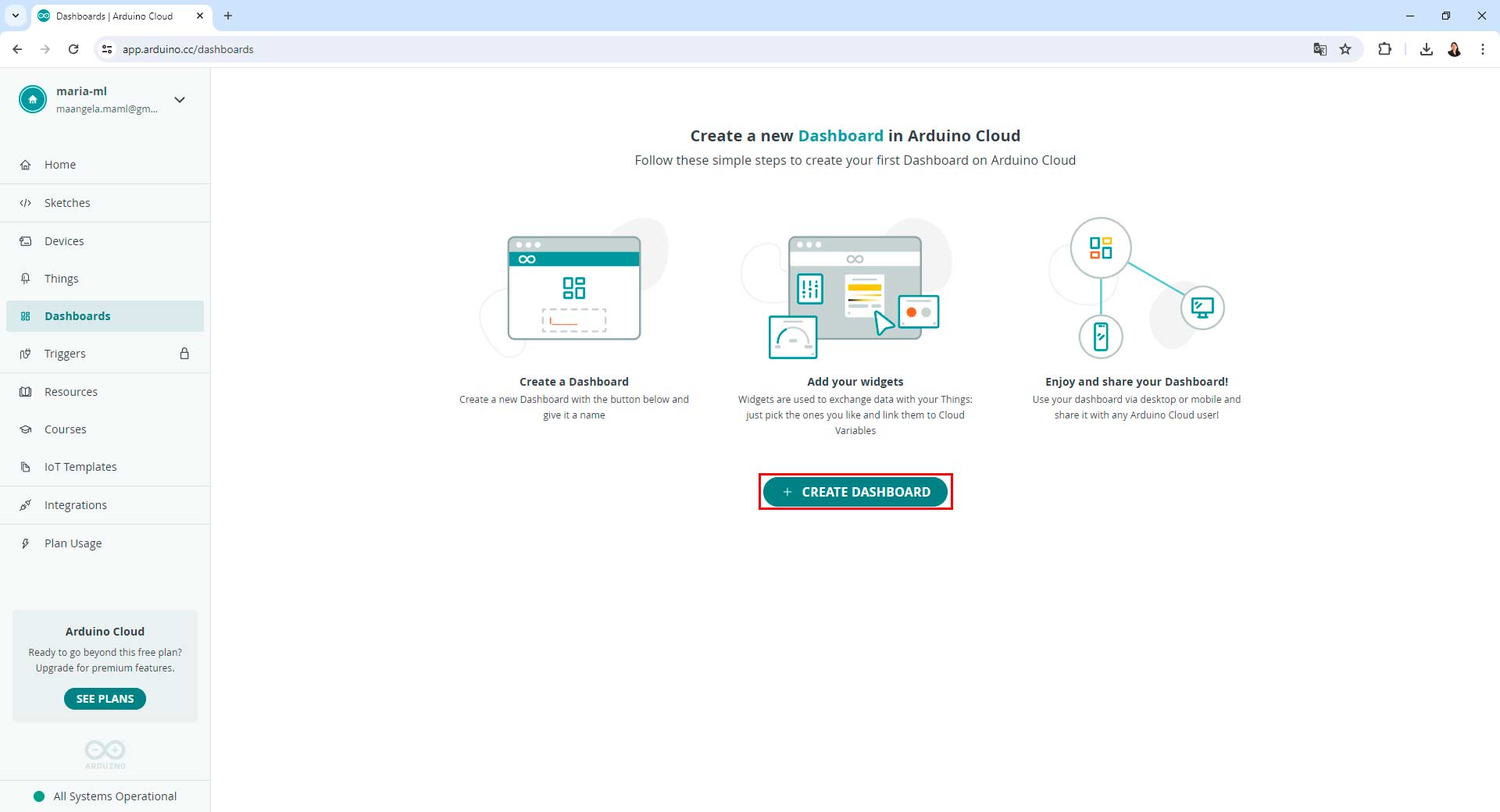Viewport: 1500px width, 812px height.
Task: Bookmark this page with star icon
Action: [x=1345, y=49]
